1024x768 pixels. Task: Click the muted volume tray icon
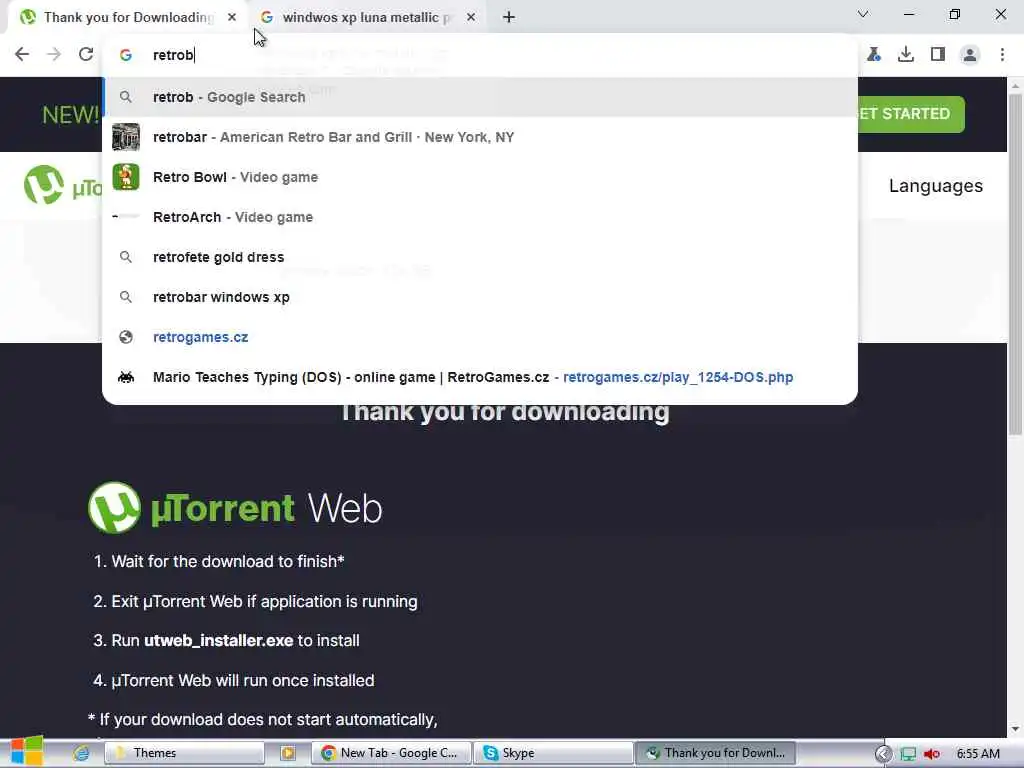pyautogui.click(x=932, y=754)
